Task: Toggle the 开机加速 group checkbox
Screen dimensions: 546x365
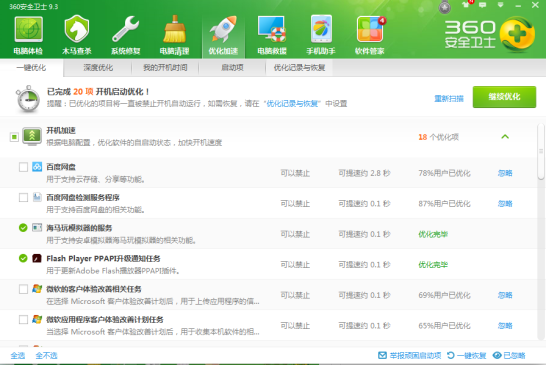Action: 14,137
